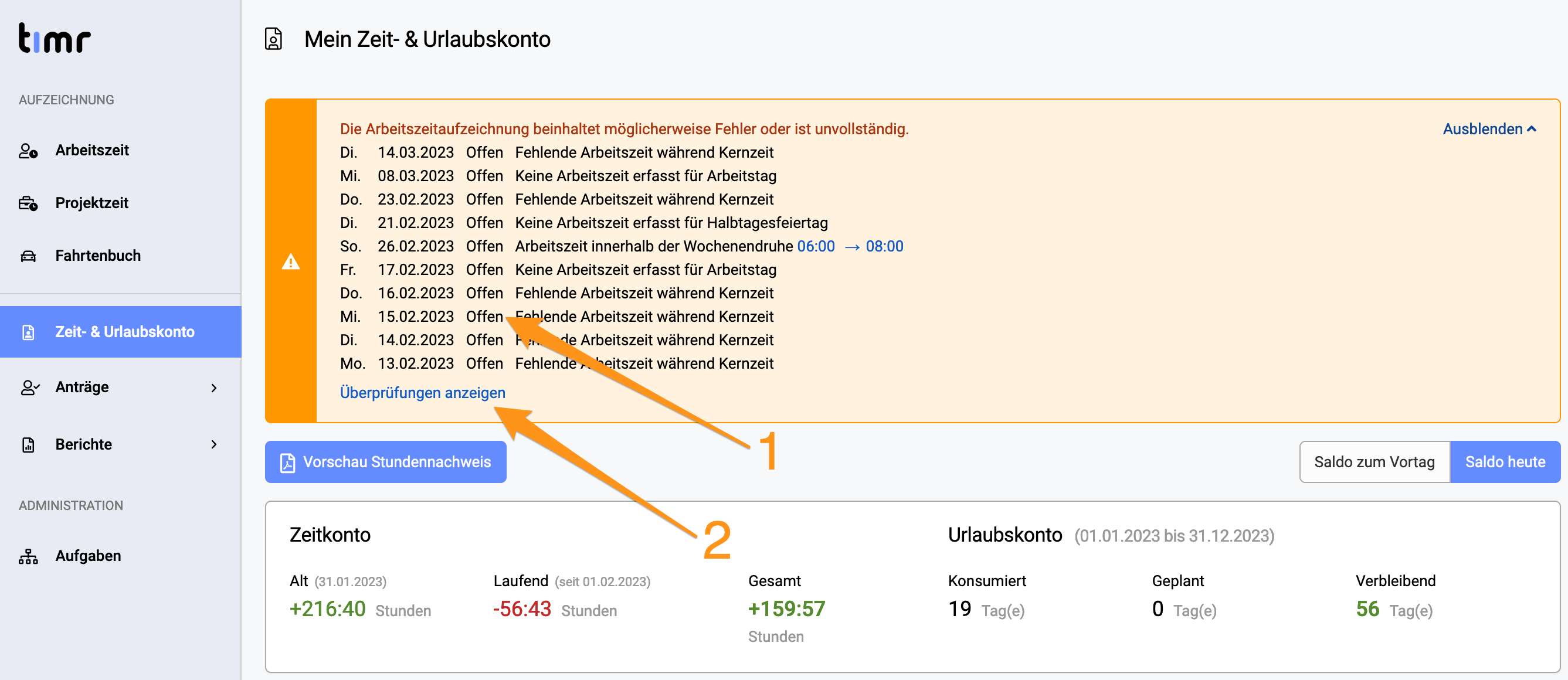This screenshot has height=680, width=1568.
Task: Click the 15.02.2023 warning row
Action: (557, 317)
